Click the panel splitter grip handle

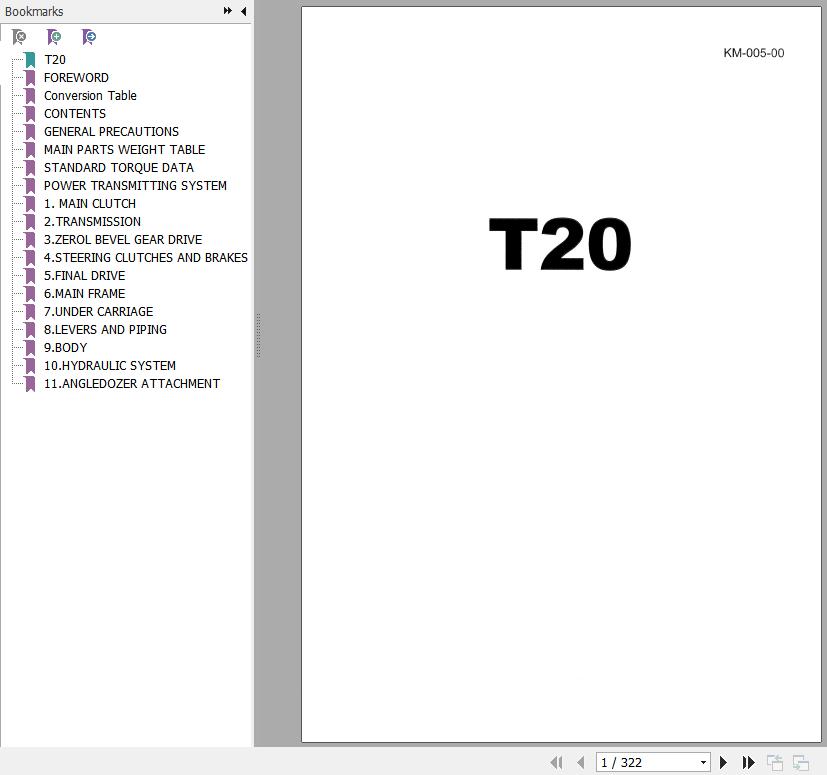tap(258, 336)
